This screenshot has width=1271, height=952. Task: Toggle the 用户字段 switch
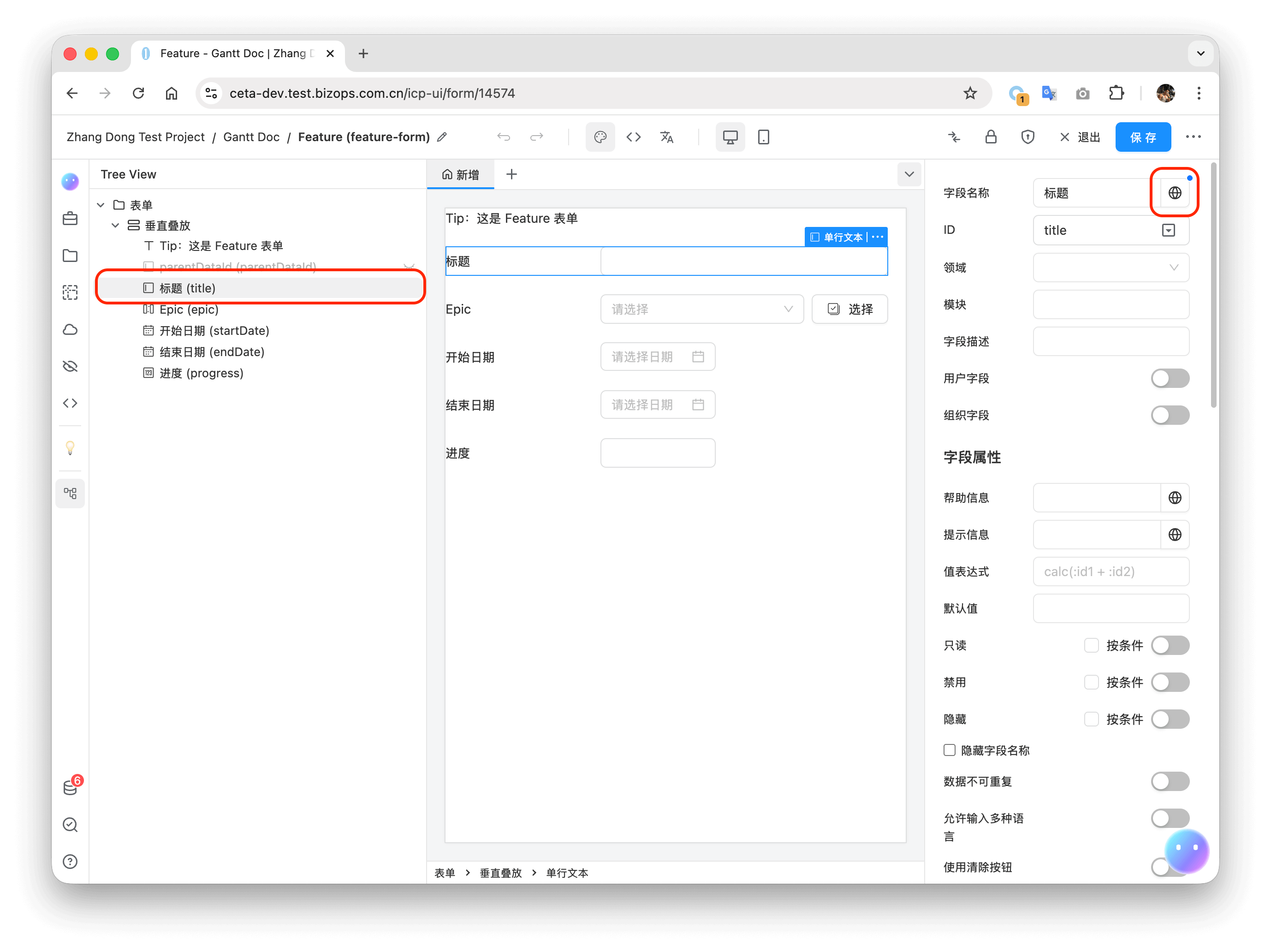[1170, 378]
